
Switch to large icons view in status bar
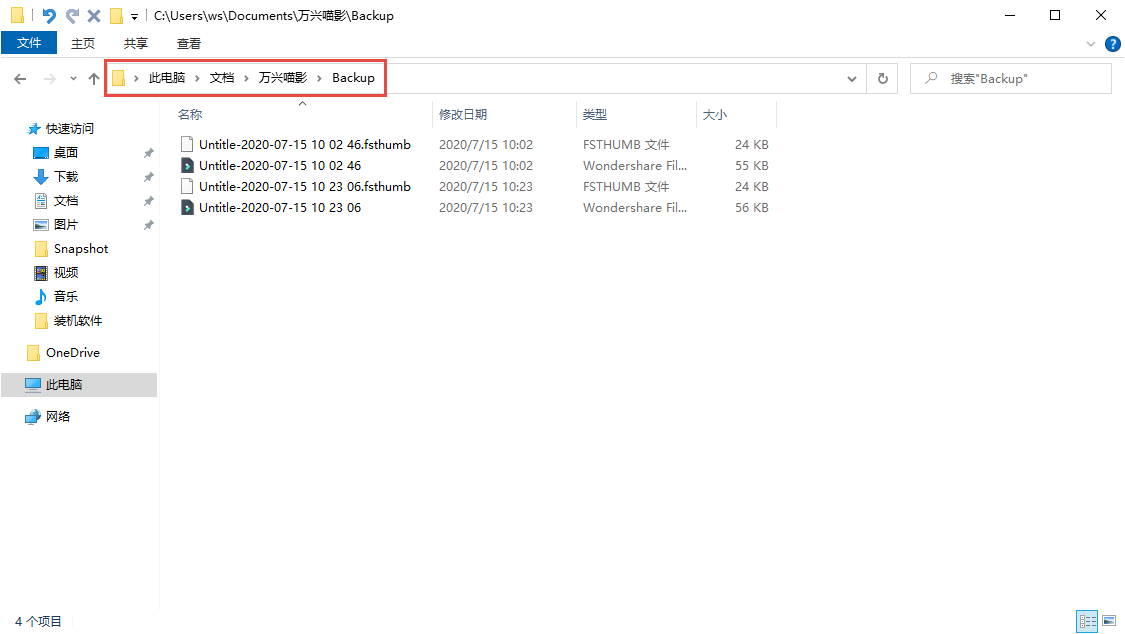pos(1109,621)
